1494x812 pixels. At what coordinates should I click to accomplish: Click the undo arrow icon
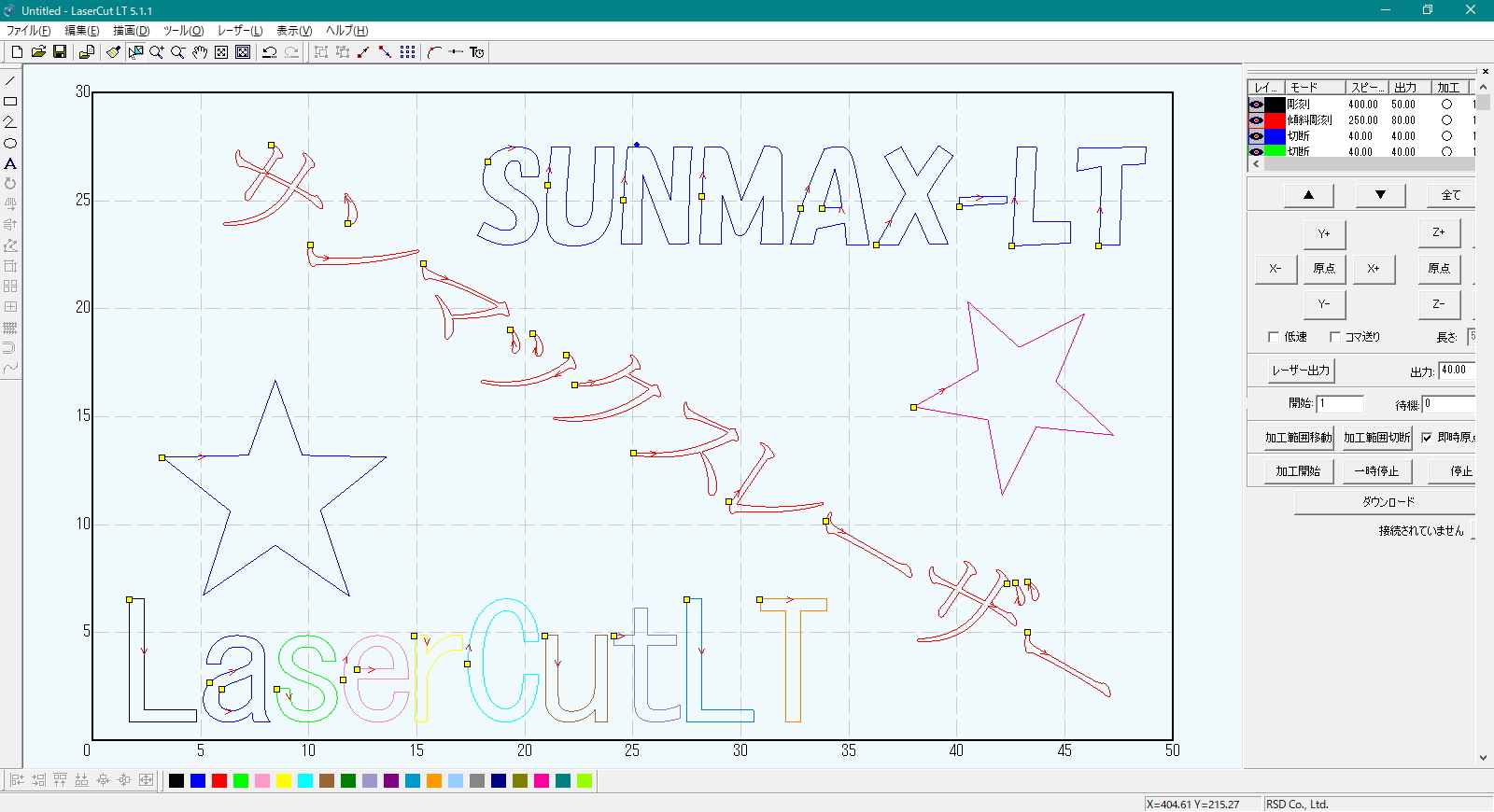coord(269,52)
